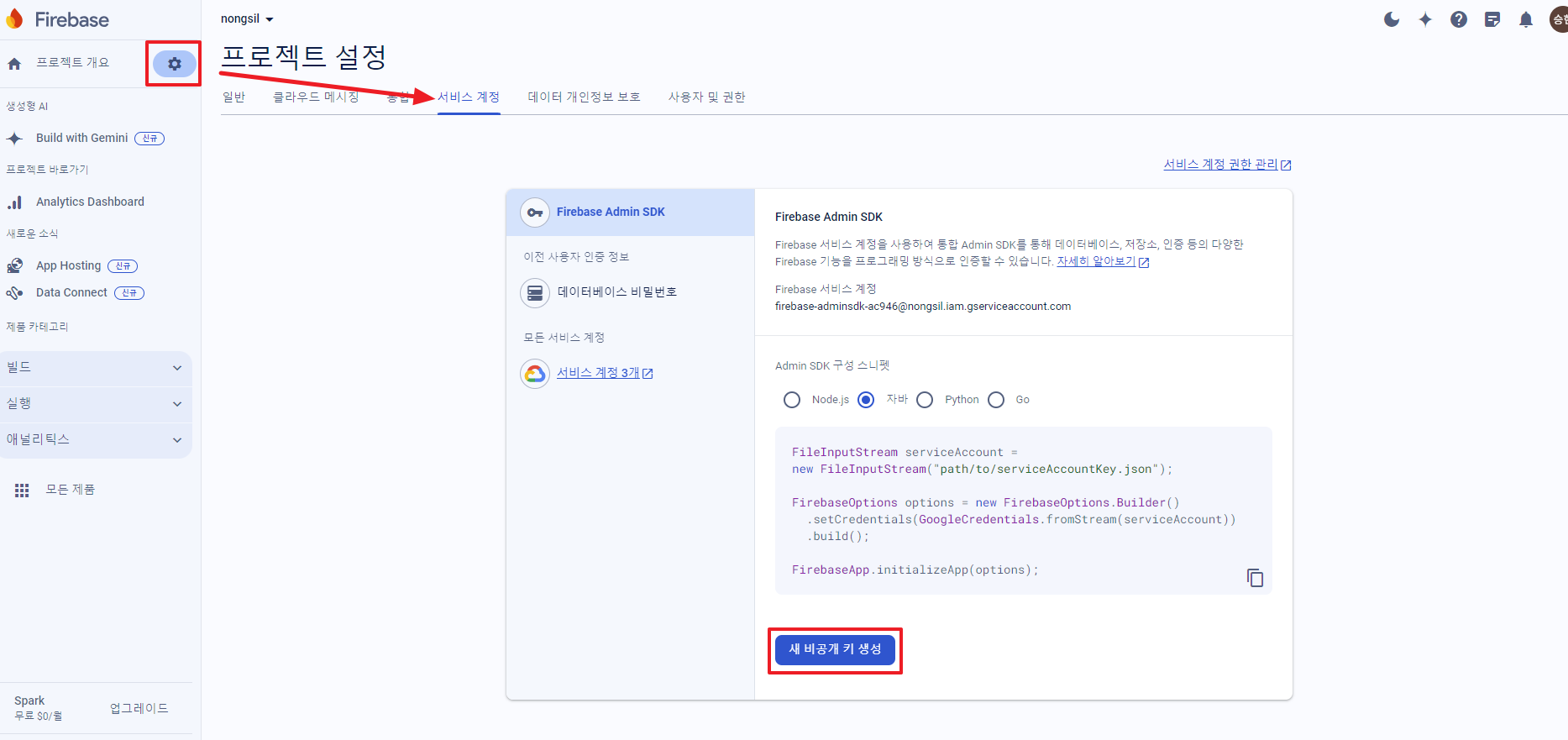The width and height of the screenshot is (1568, 740).
Task: Select the Python radio button
Action: pyautogui.click(x=925, y=400)
